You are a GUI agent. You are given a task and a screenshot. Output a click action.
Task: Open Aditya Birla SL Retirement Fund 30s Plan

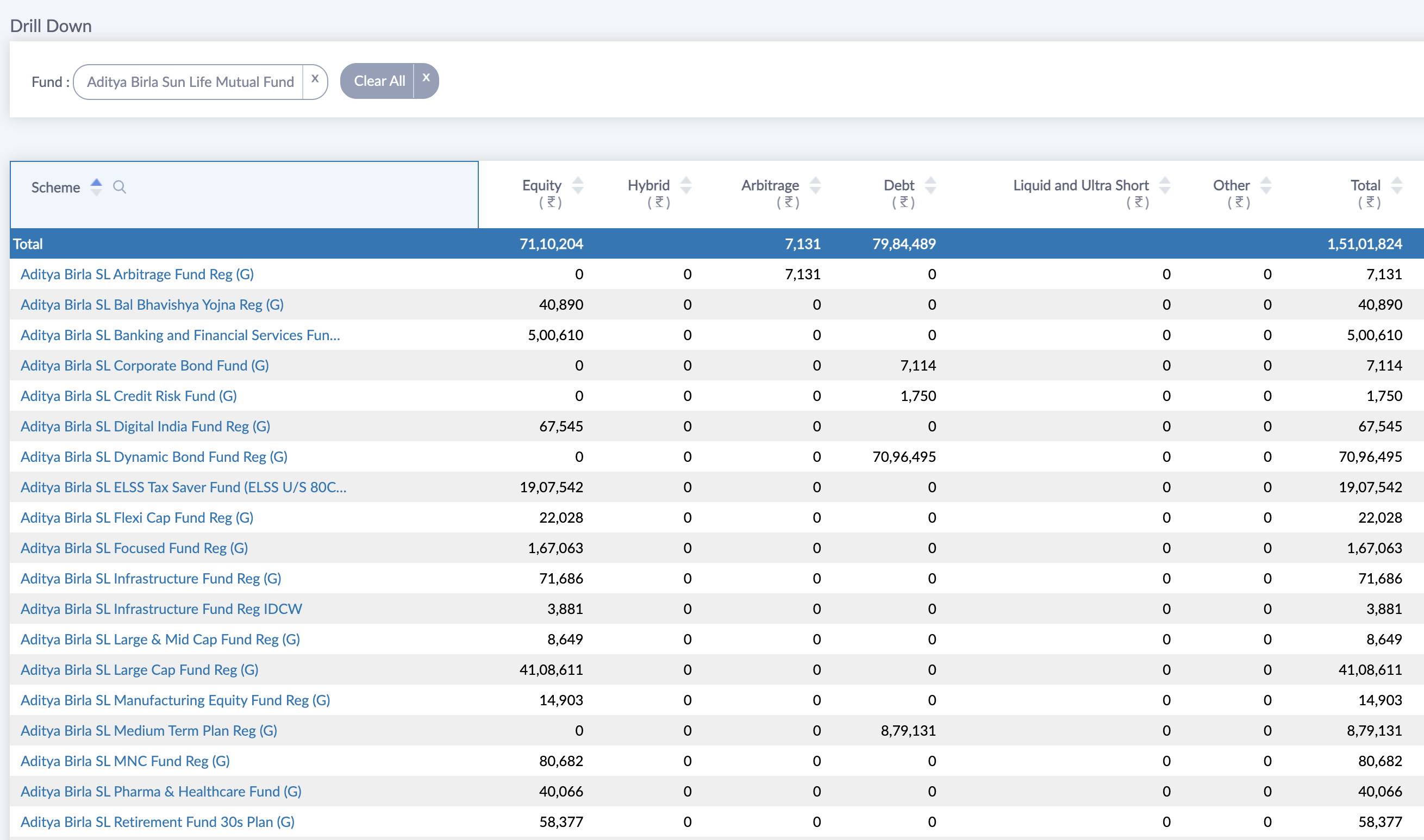click(158, 822)
